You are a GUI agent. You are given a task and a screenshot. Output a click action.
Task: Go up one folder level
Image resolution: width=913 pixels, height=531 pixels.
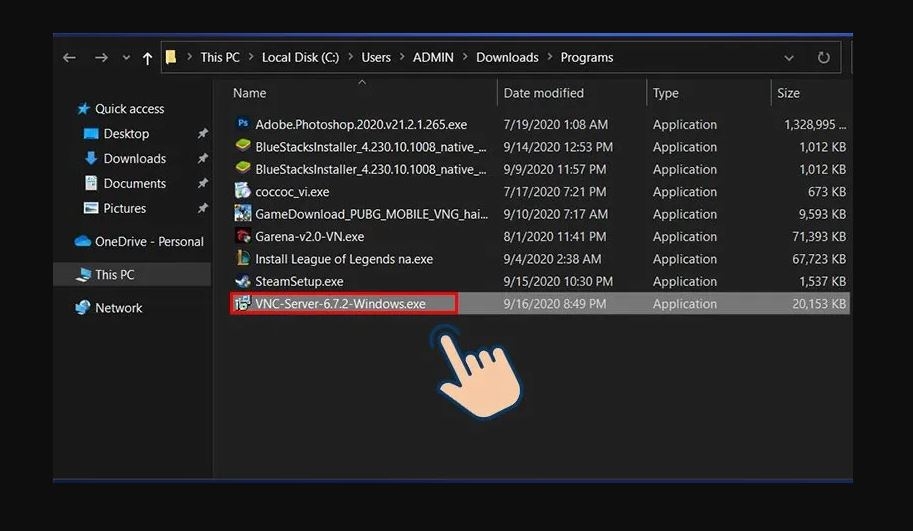tap(147, 58)
